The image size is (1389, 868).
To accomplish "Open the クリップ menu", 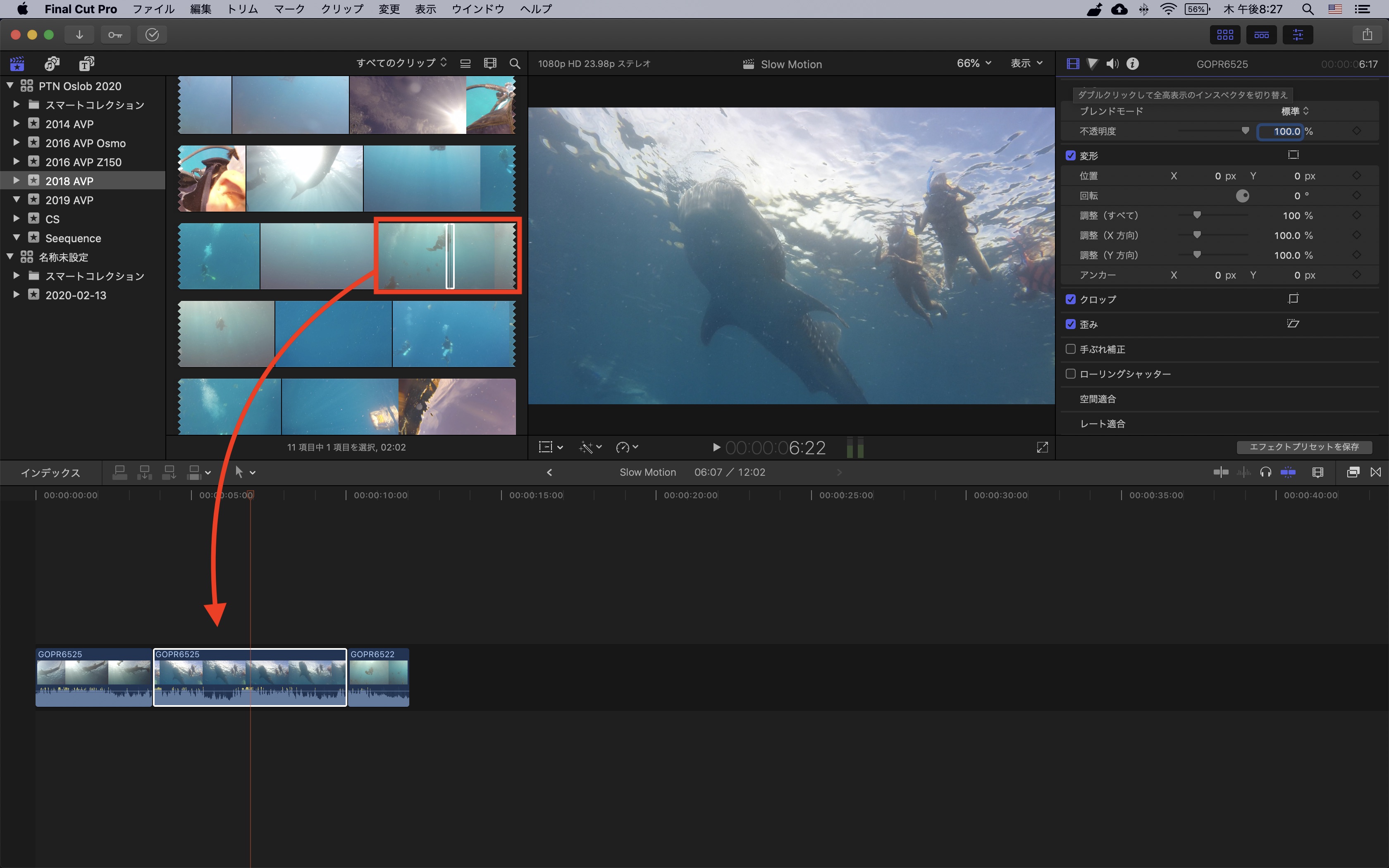I will (x=342, y=9).
